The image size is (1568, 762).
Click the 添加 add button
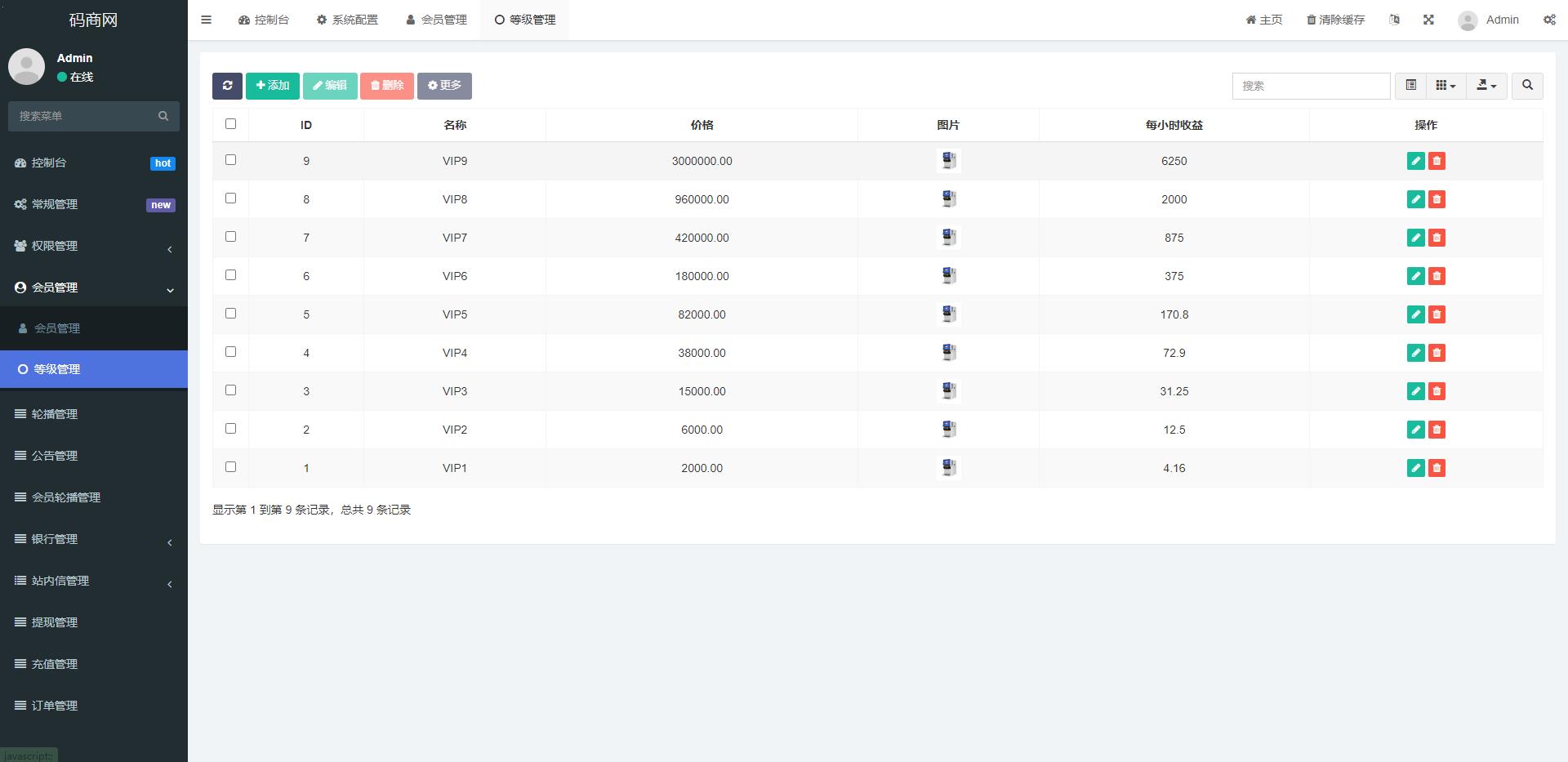[273, 86]
